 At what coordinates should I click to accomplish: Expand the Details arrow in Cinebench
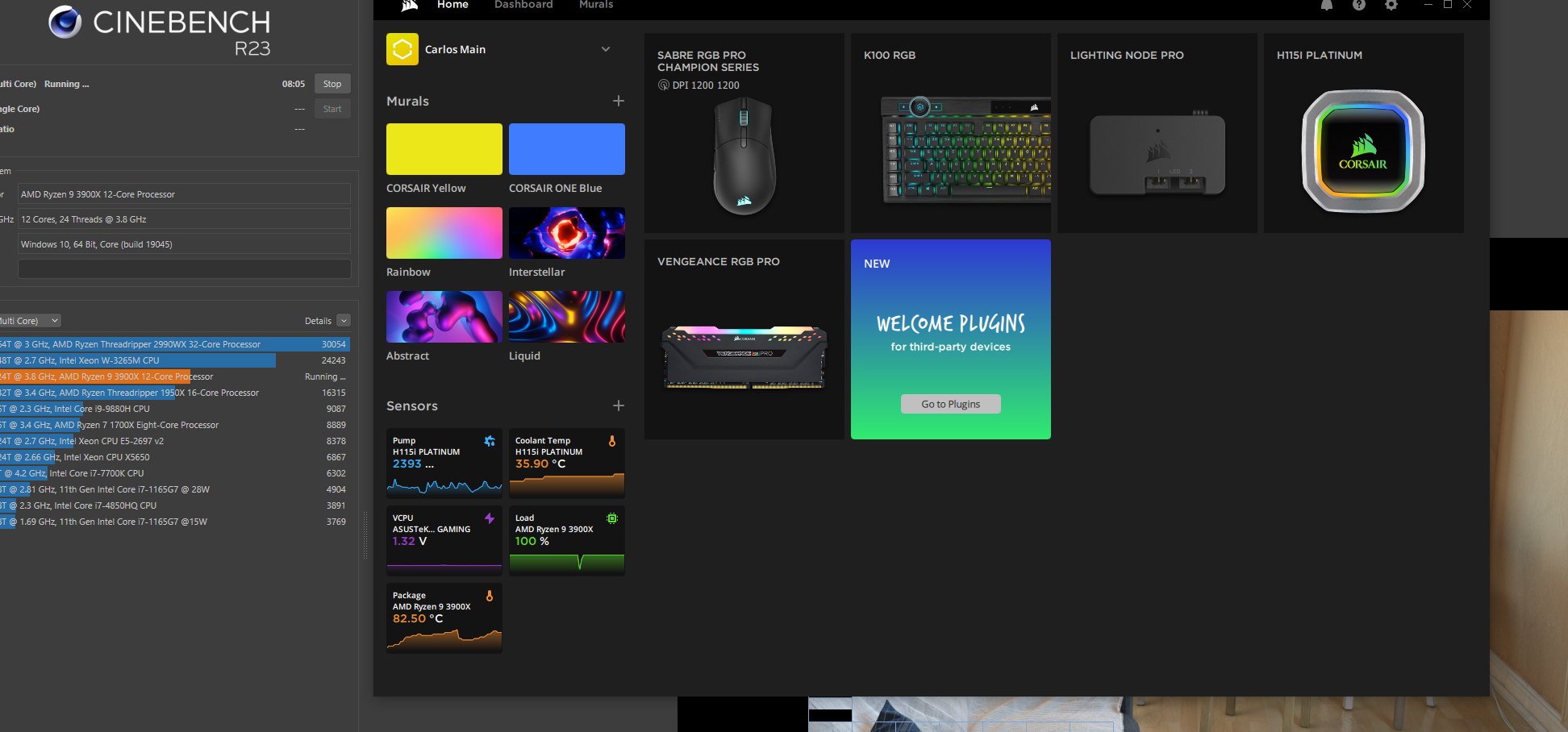[344, 321]
